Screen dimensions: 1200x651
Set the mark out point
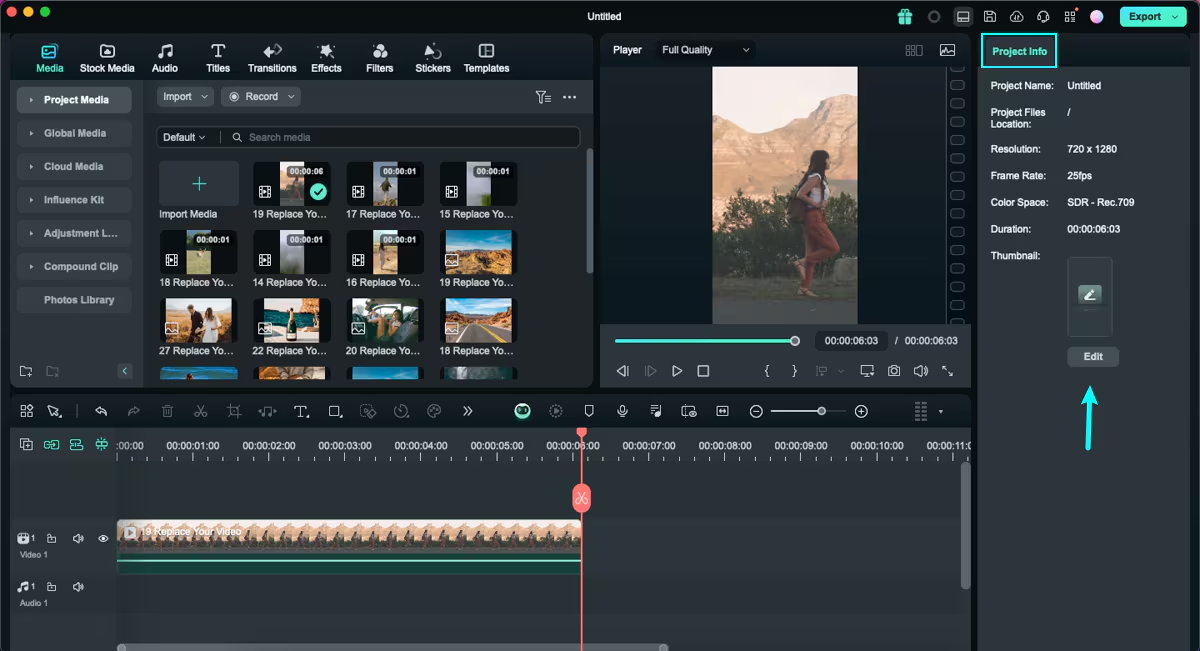coord(794,371)
